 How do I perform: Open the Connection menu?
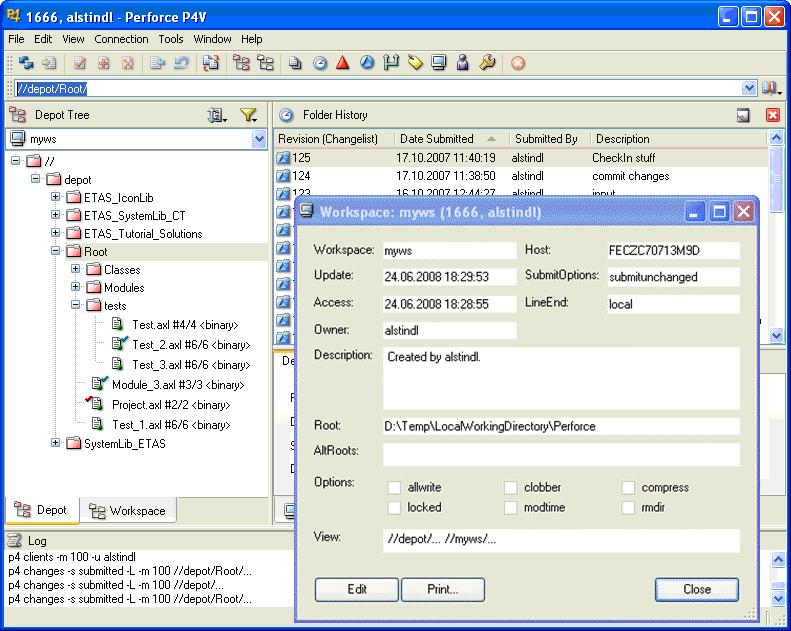(121, 39)
